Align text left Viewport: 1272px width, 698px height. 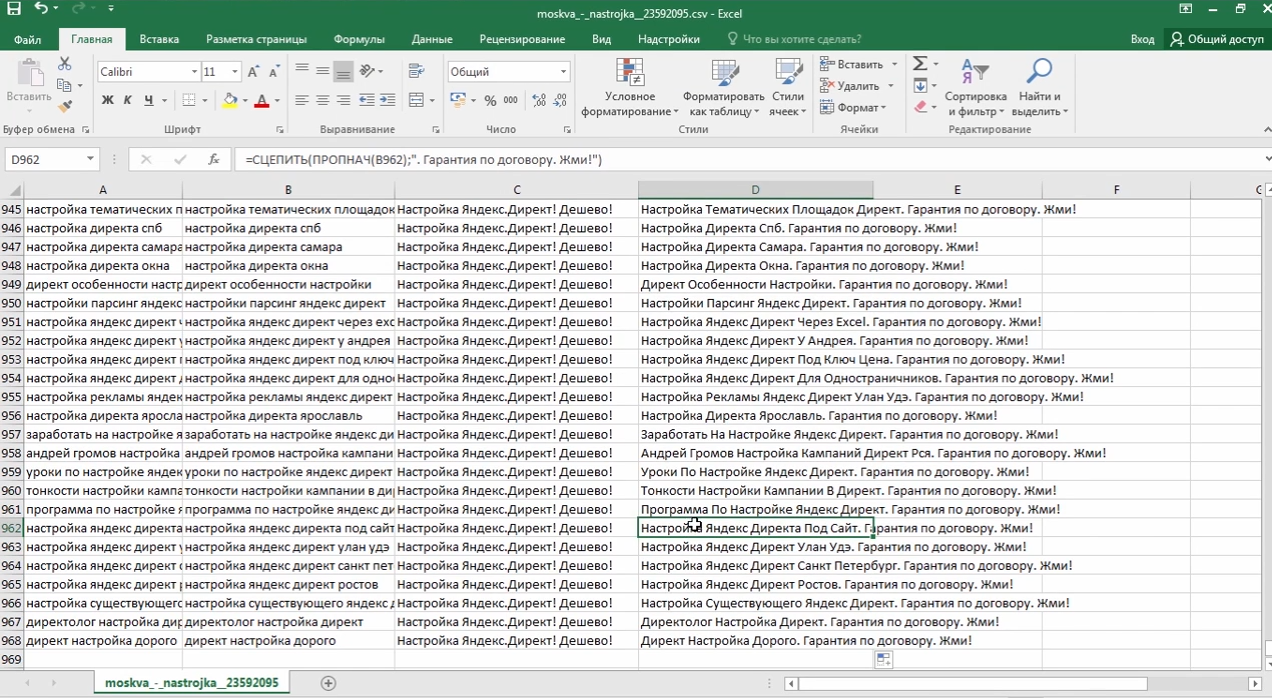point(302,100)
